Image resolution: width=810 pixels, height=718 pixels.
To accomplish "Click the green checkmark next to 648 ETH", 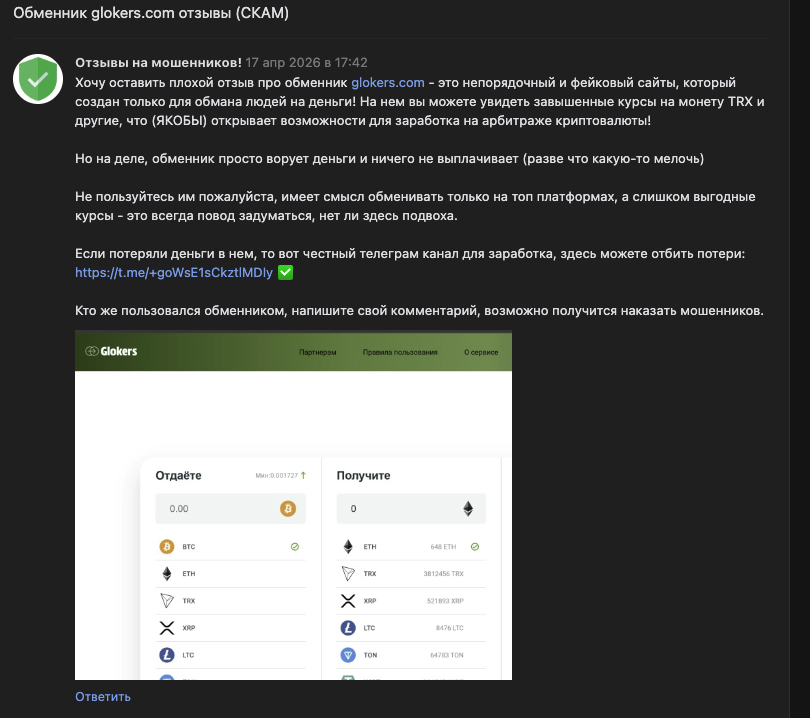I will point(475,547).
